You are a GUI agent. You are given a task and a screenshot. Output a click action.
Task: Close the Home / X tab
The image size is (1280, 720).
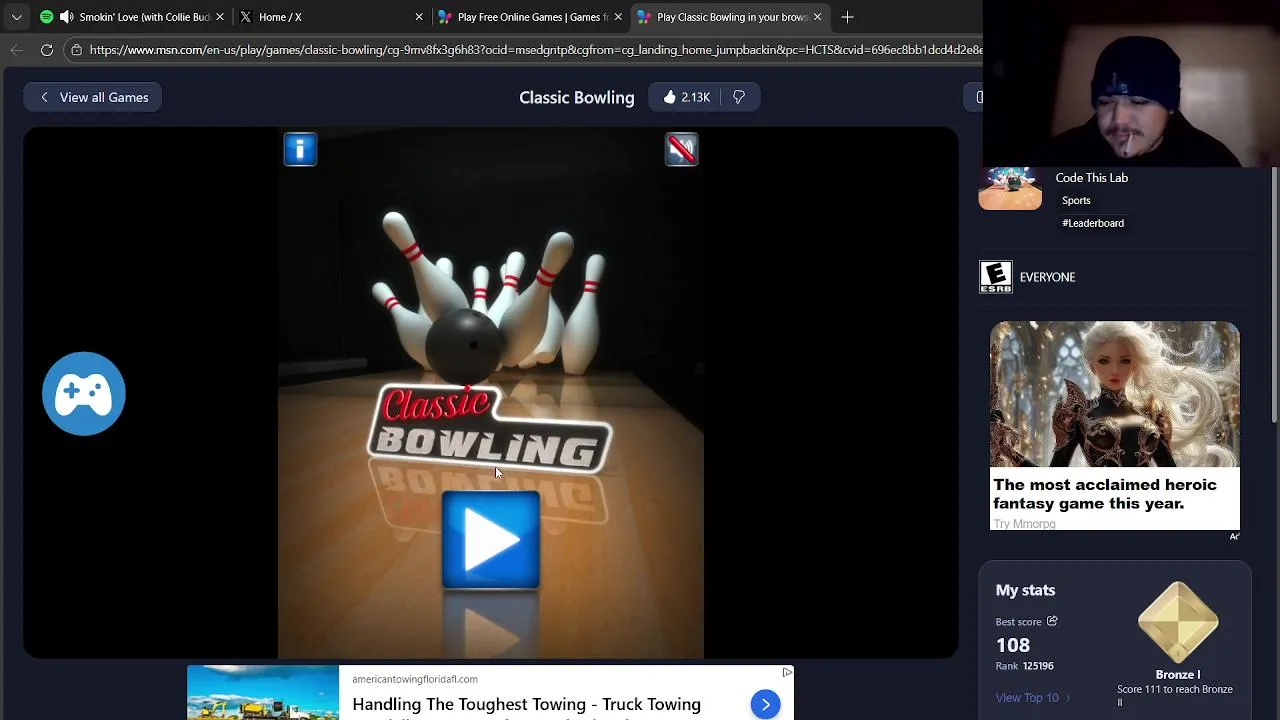tap(419, 17)
